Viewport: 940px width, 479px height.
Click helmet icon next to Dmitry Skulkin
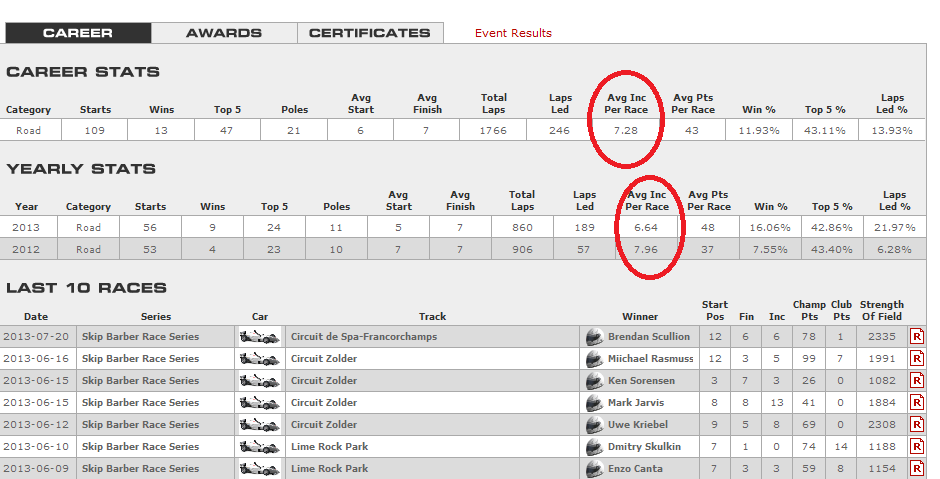tap(594, 447)
